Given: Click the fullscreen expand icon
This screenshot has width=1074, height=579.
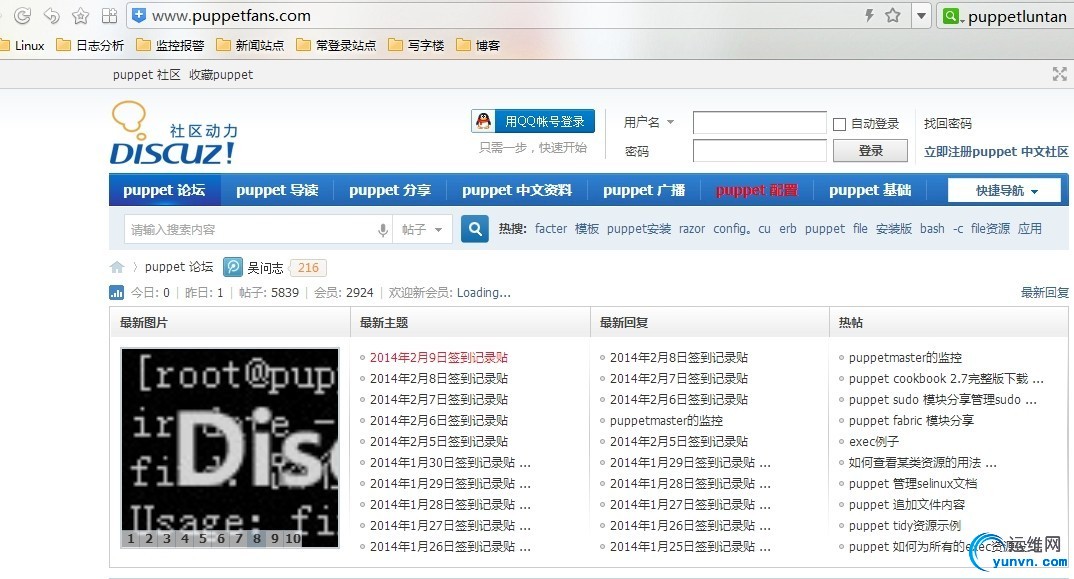Looking at the screenshot, I should (1060, 74).
